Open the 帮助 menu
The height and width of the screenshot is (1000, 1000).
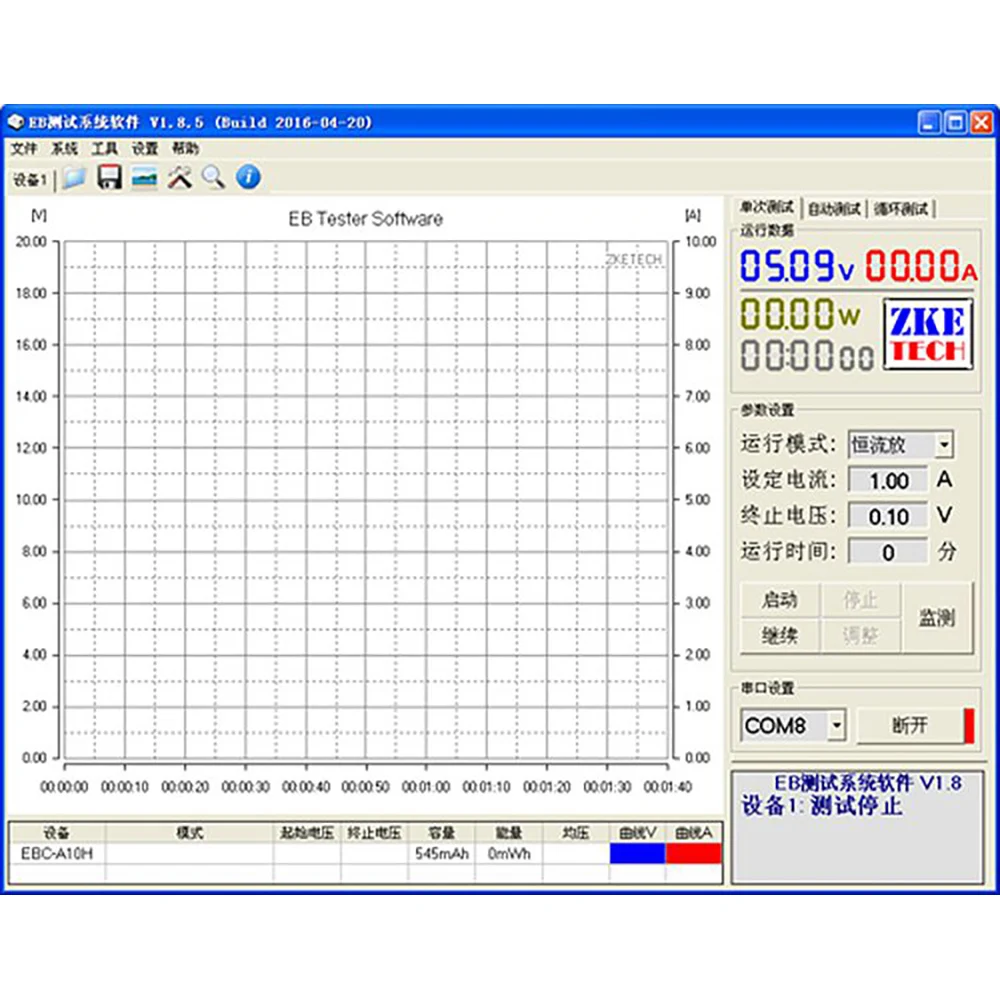[x=185, y=149]
